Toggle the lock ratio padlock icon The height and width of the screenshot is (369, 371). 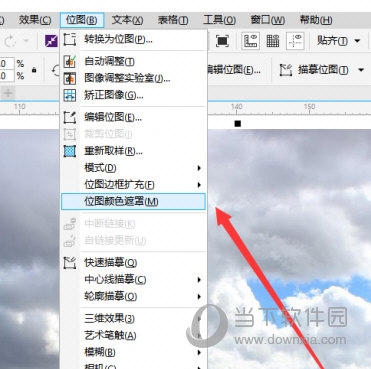pos(34,70)
